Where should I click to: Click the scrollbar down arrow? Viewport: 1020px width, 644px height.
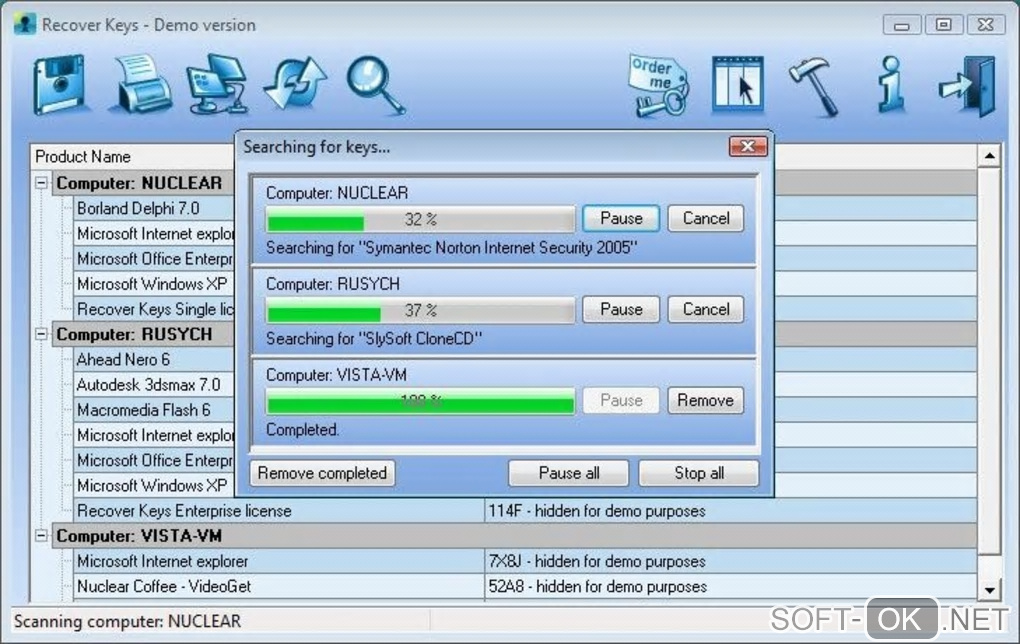tap(989, 591)
